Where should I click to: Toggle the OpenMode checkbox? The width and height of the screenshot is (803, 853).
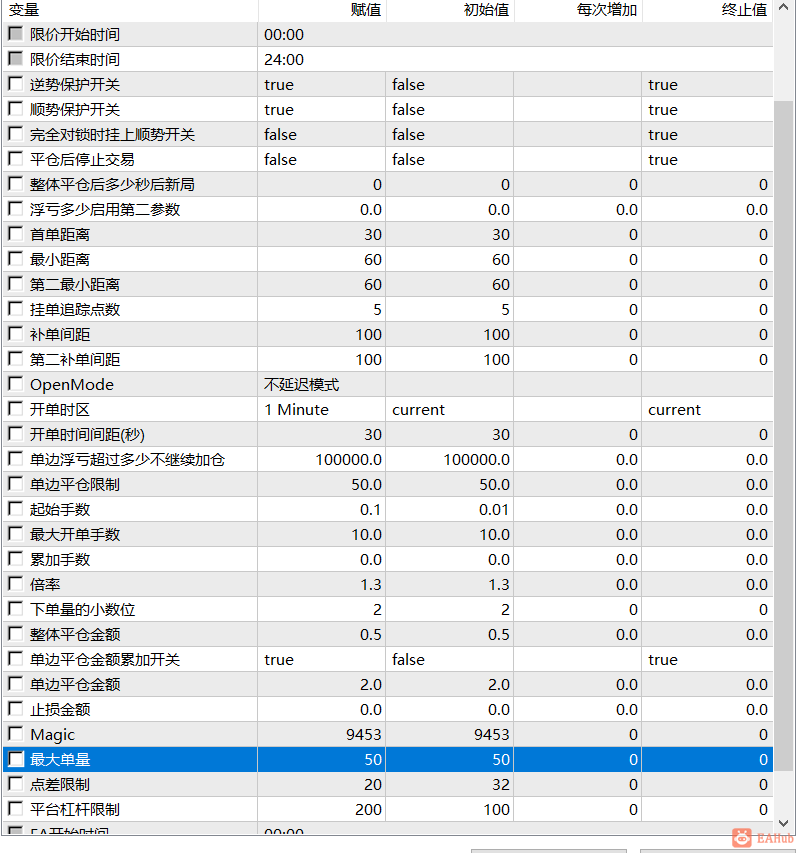tap(16, 384)
